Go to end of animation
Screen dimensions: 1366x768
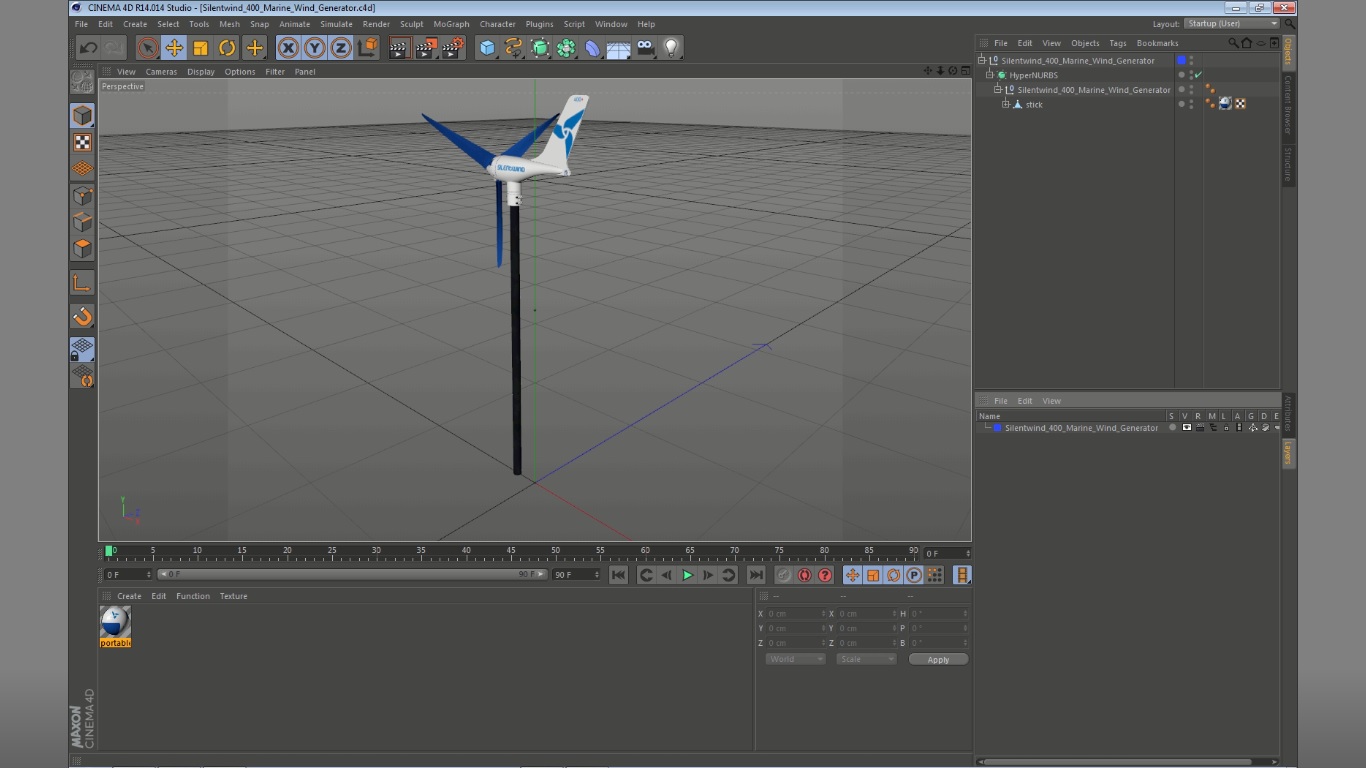click(x=756, y=575)
